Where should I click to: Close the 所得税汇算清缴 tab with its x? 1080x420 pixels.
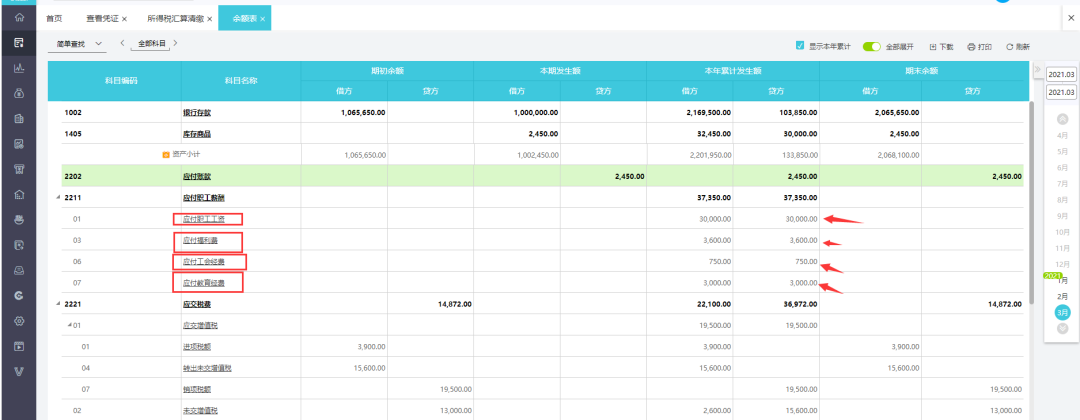[209, 19]
